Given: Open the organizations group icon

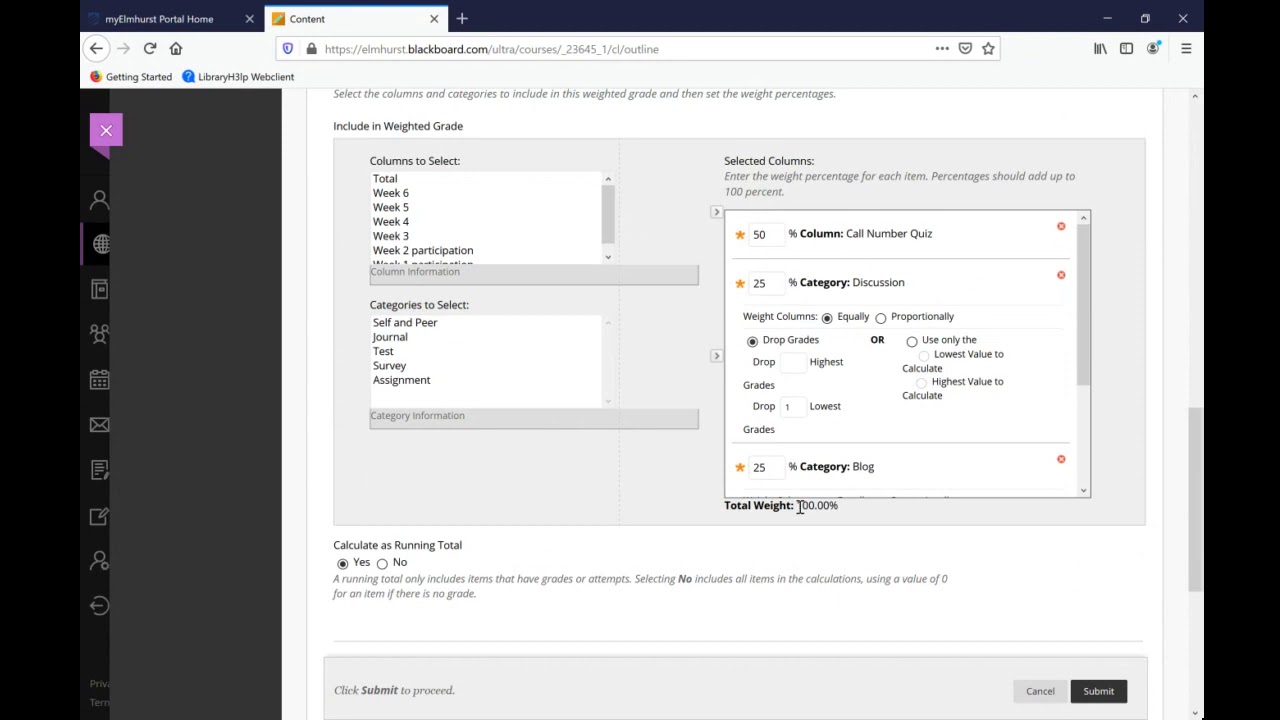Looking at the screenshot, I should (100, 334).
